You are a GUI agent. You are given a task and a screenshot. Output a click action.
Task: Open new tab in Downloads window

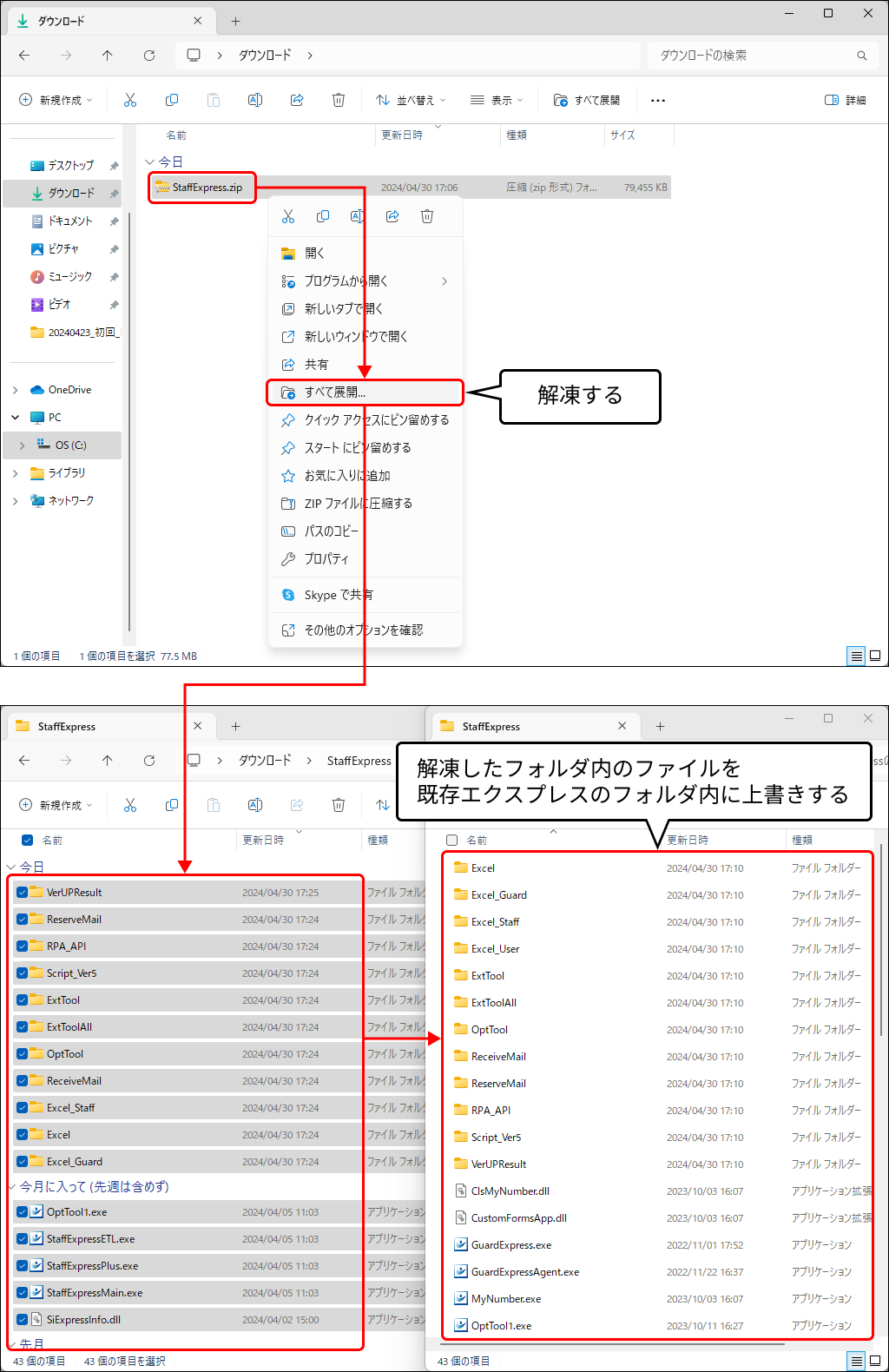(x=236, y=22)
